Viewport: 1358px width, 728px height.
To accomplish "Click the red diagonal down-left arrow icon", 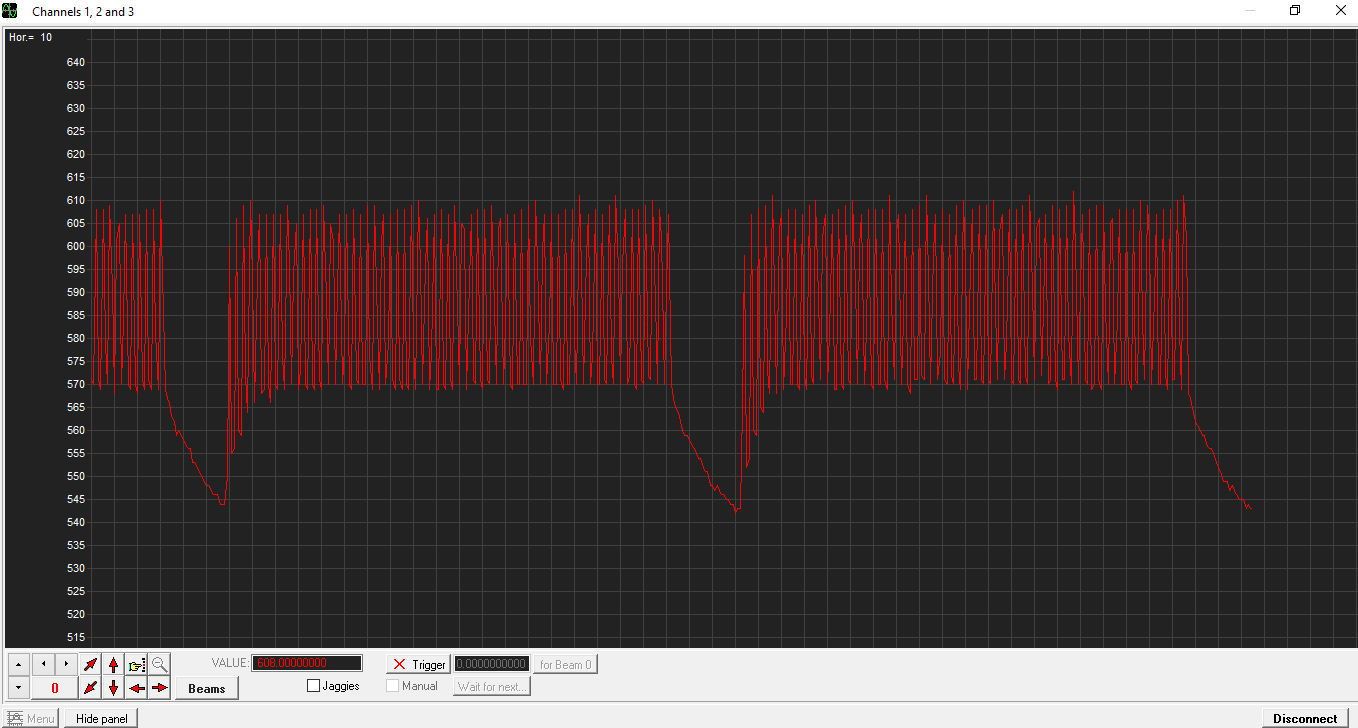I will pos(91,688).
